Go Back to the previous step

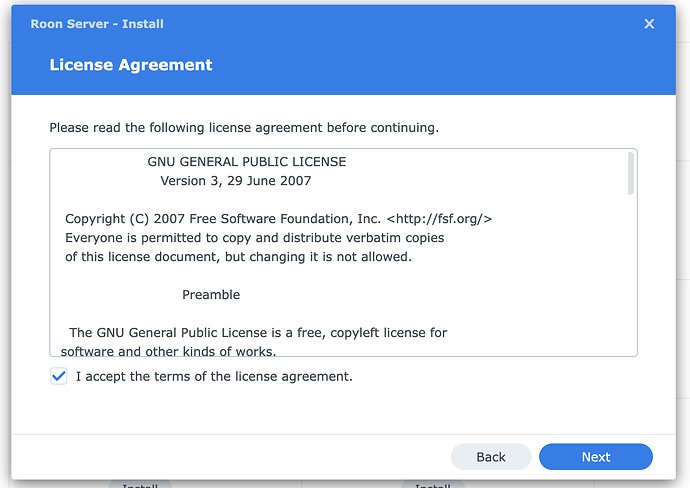[x=491, y=457]
